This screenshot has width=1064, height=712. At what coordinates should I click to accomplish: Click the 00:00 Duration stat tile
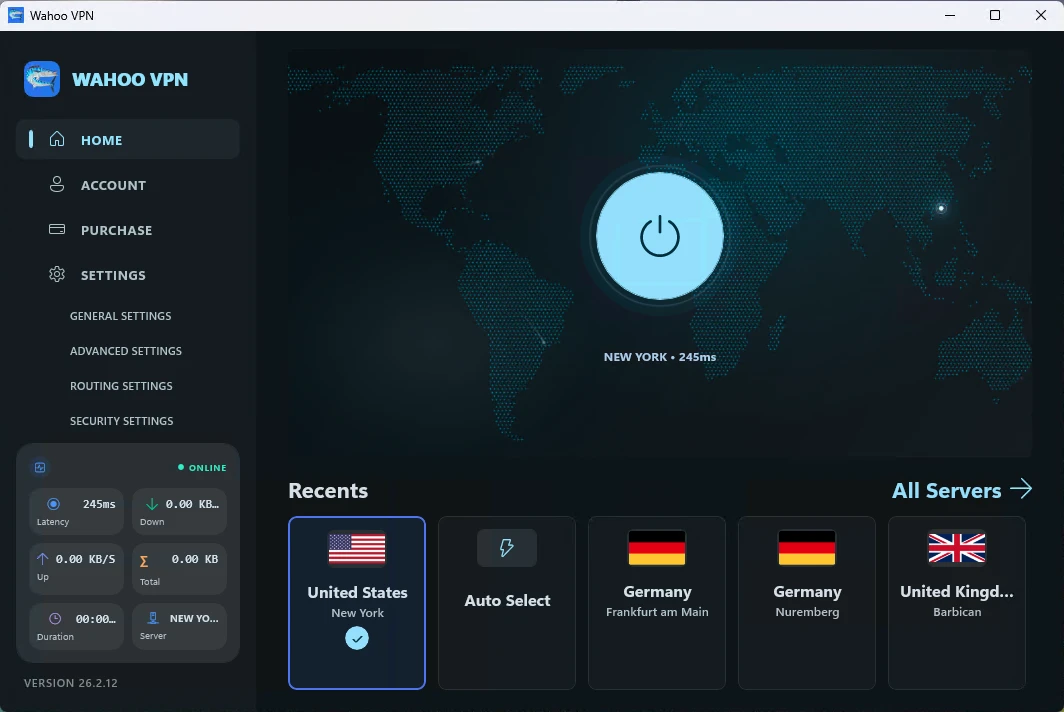[76, 626]
